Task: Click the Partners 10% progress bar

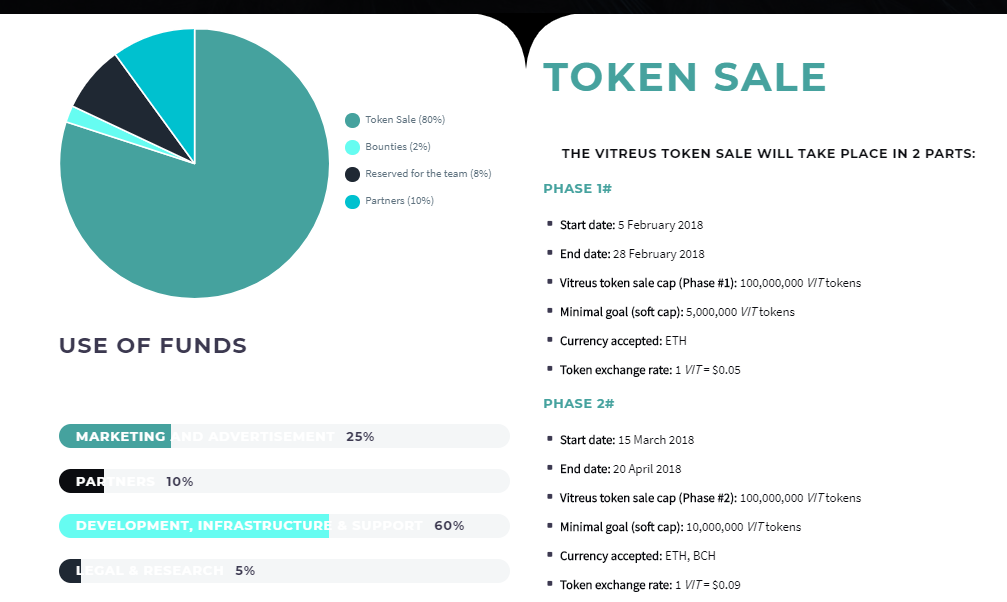Action: 284,481
